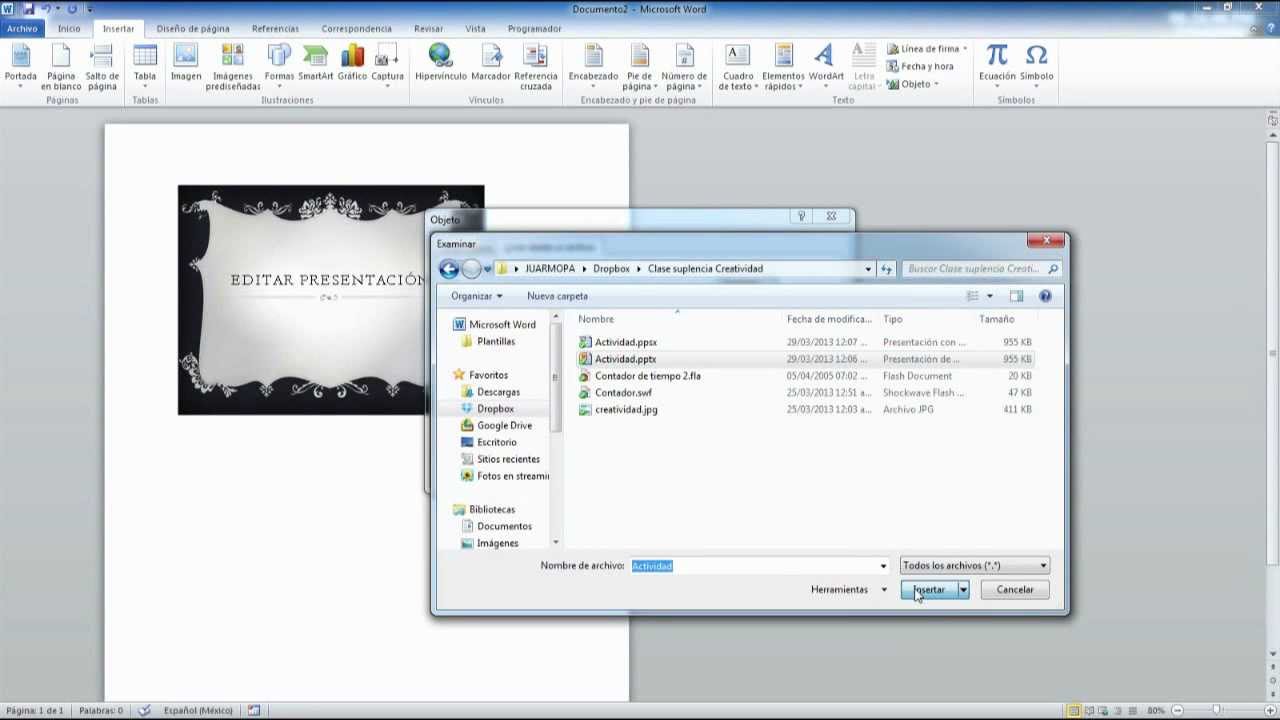This screenshot has height=720, width=1280.
Task: Switch to the Revisar tab
Action: point(428,29)
